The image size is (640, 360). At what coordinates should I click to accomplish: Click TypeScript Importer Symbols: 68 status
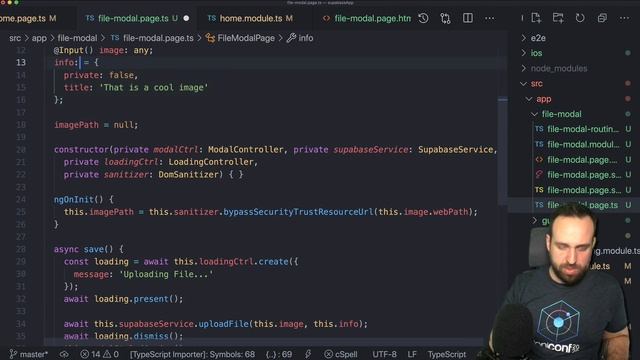click(x=192, y=354)
